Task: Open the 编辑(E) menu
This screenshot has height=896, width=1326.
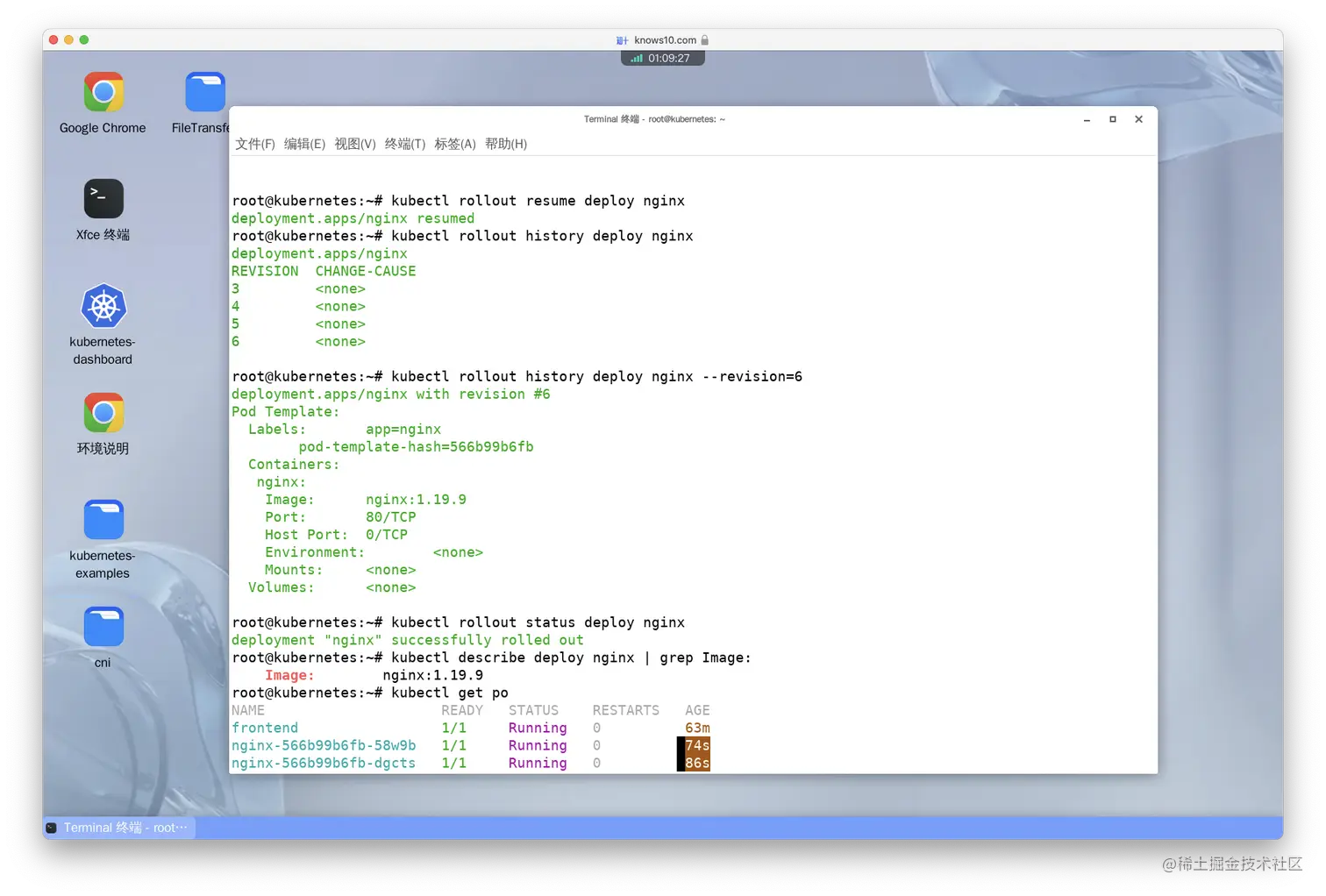Action: [x=305, y=144]
